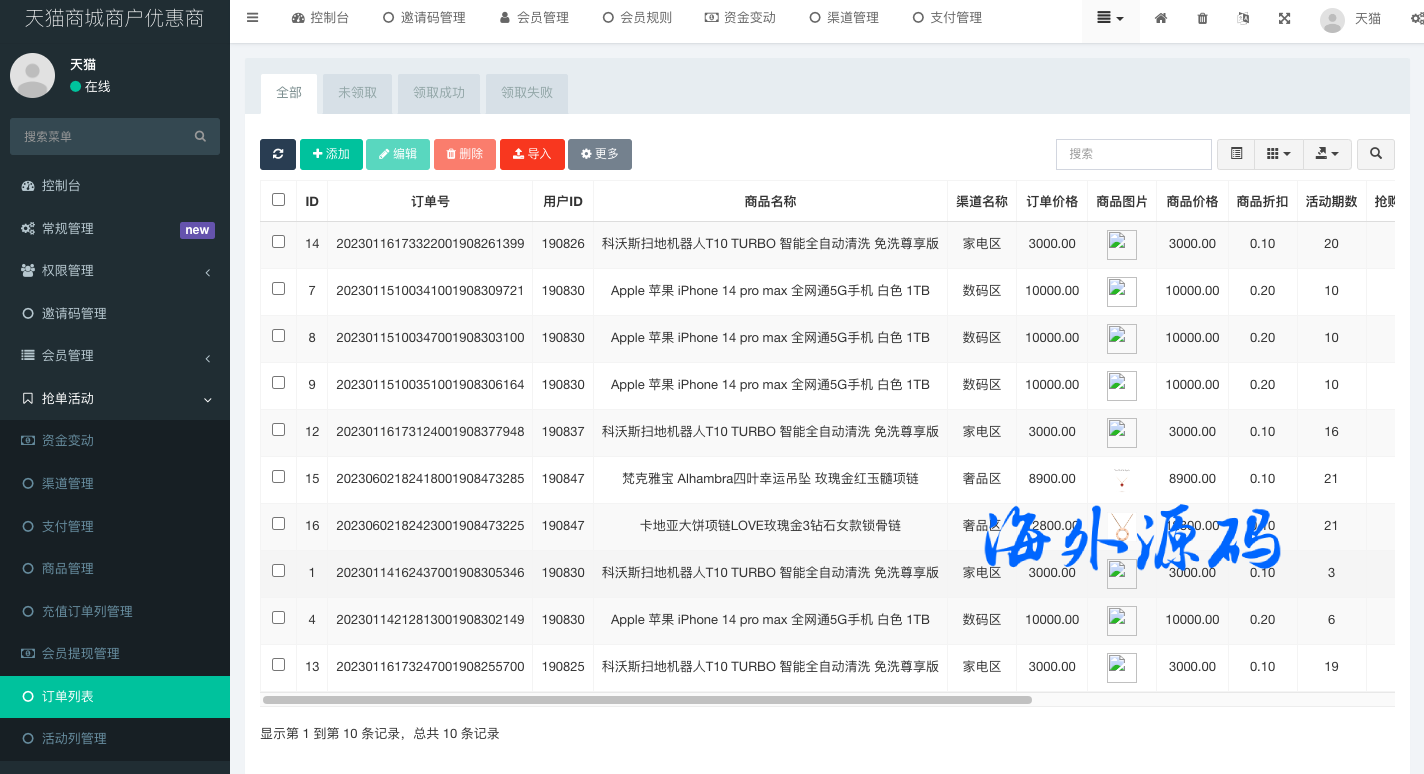
Task: Click the magnifier advanced search button
Action: (1376, 154)
